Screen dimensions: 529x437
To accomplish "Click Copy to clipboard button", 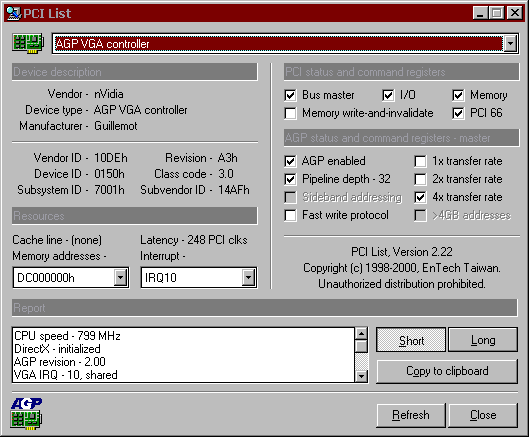I will pos(447,371).
